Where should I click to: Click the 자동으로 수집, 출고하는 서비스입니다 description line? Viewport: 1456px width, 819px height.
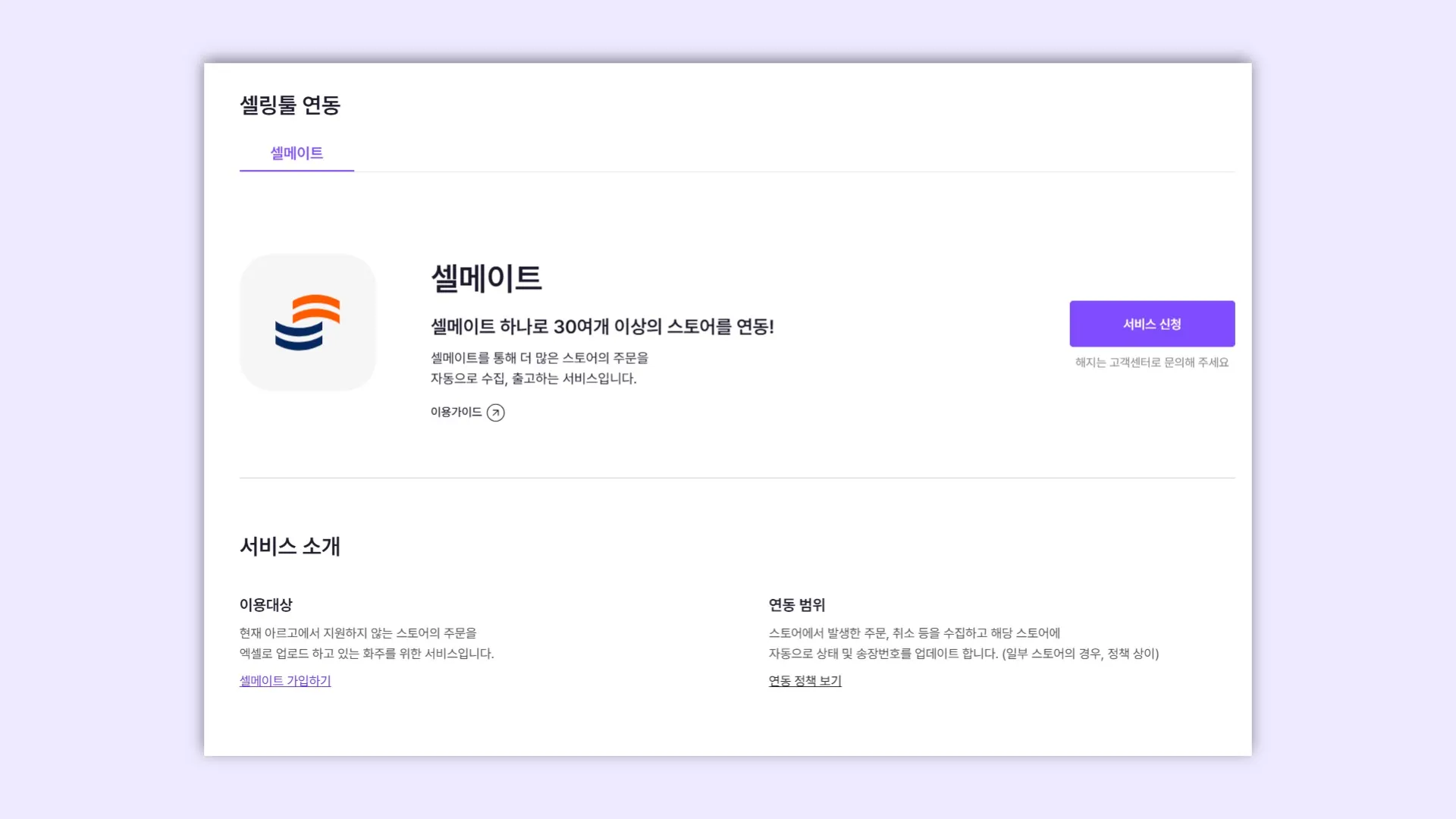(533, 378)
